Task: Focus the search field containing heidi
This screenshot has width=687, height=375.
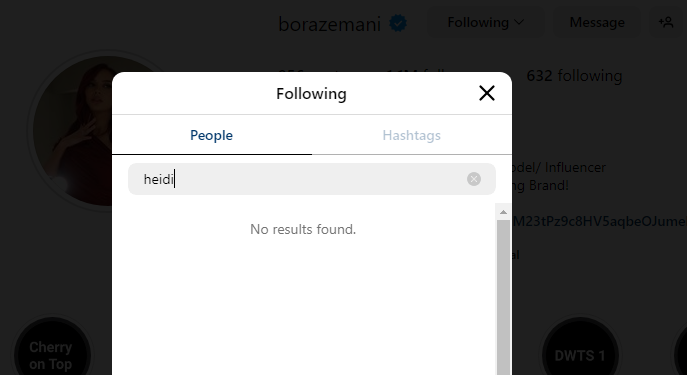Action: click(312, 179)
